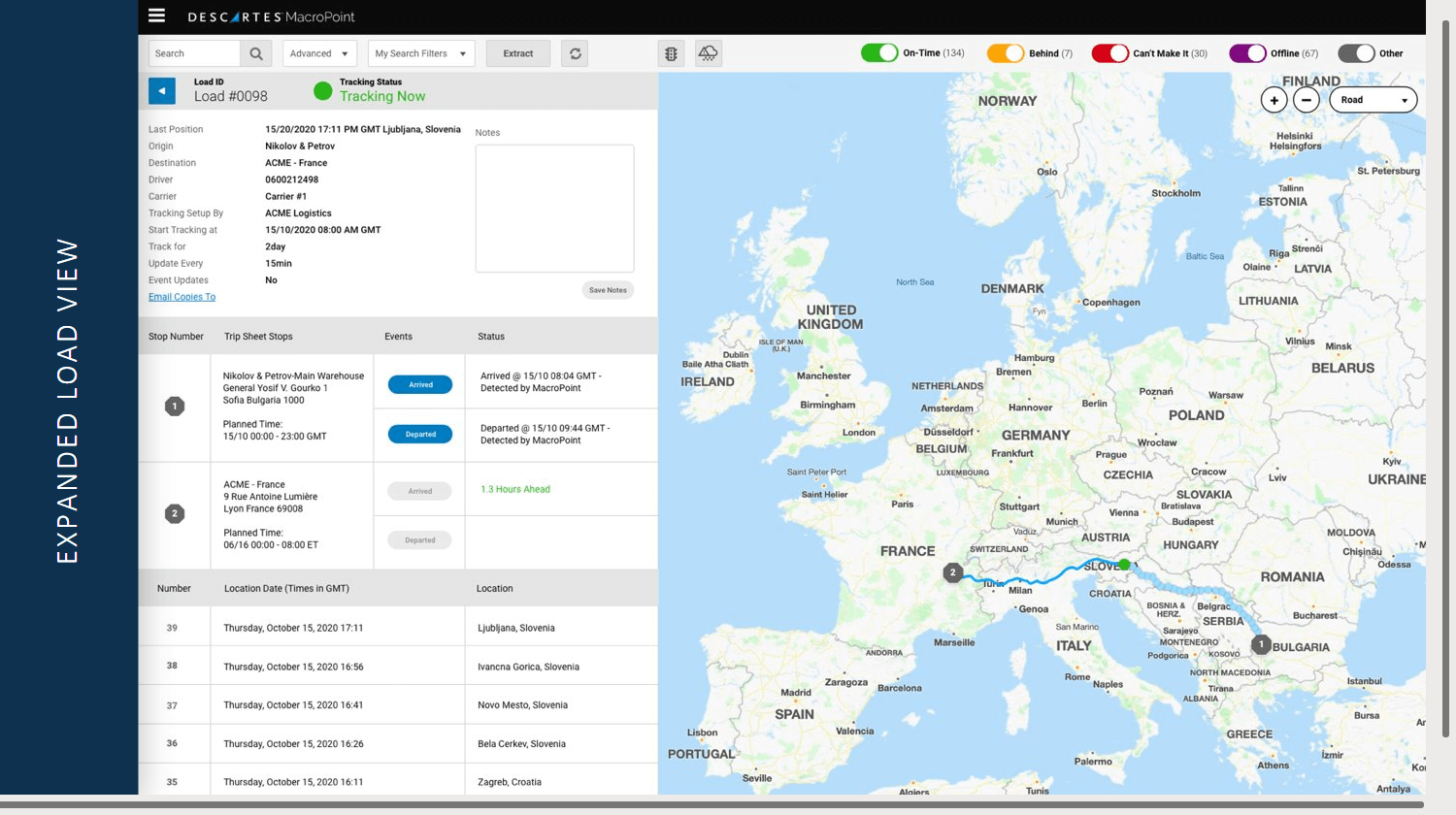Click the refresh icon button

point(576,53)
